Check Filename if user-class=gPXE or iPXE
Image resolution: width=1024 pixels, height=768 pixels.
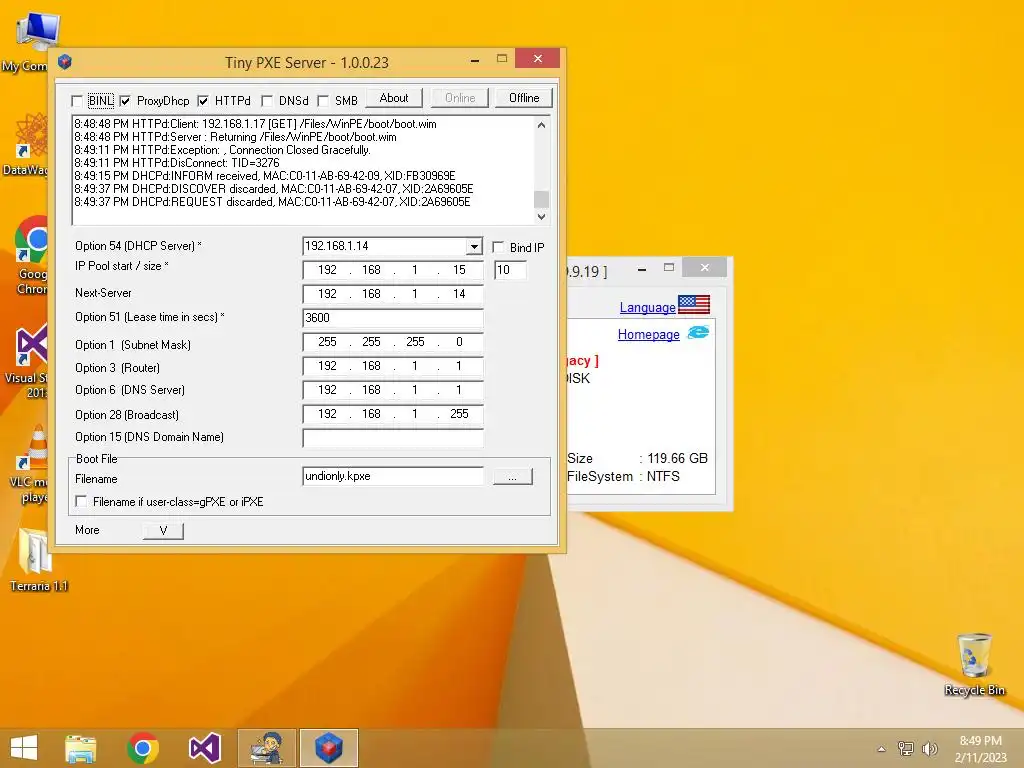point(81,501)
